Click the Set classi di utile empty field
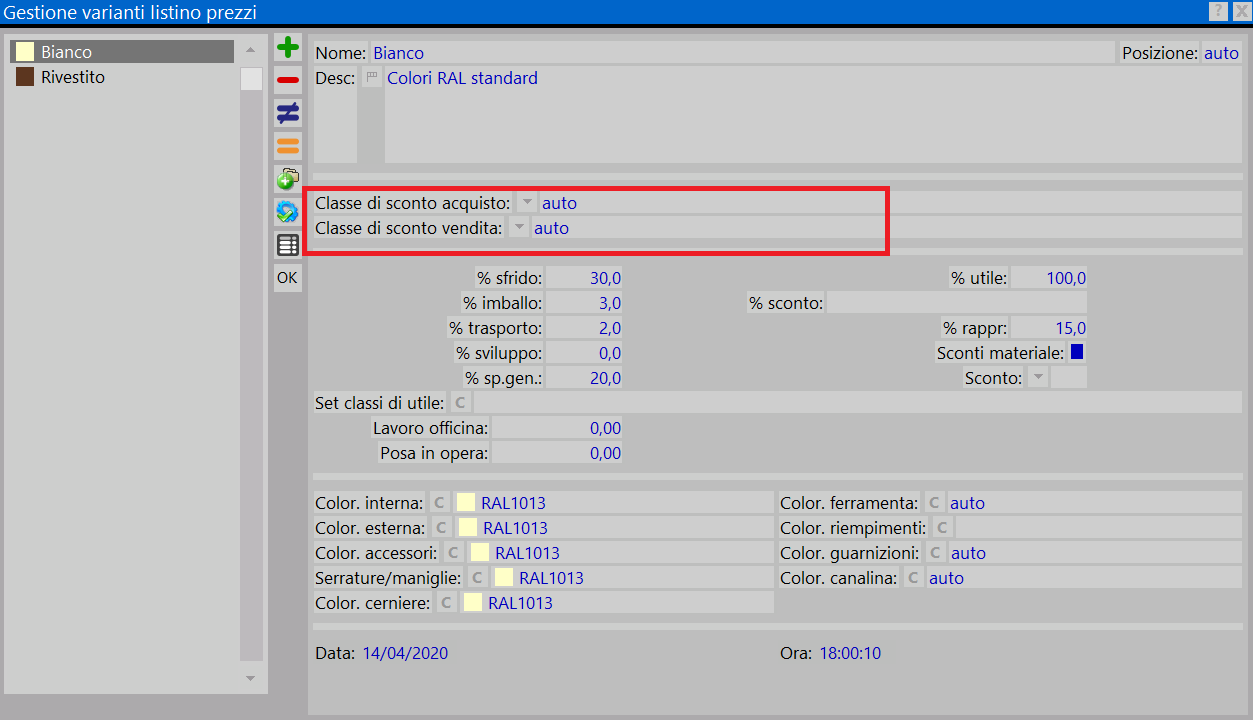1253x720 pixels. (857, 403)
